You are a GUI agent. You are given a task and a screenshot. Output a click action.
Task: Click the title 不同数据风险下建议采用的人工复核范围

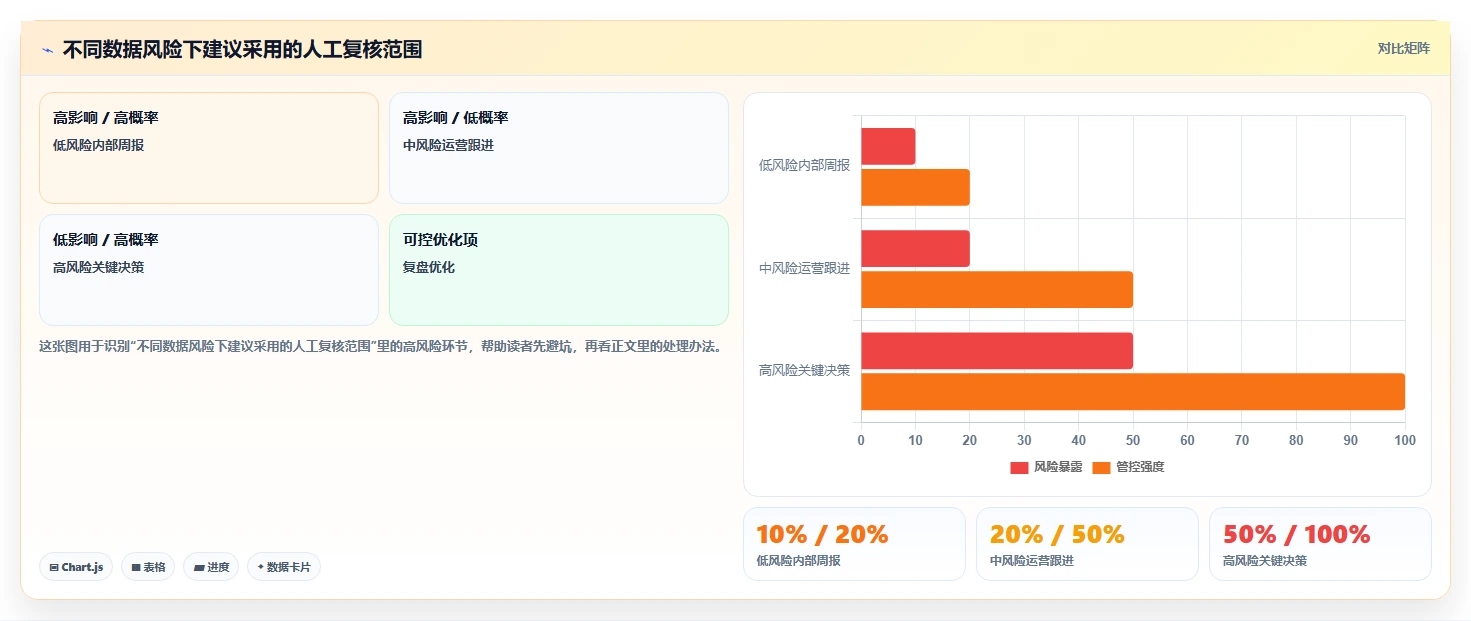point(242,50)
